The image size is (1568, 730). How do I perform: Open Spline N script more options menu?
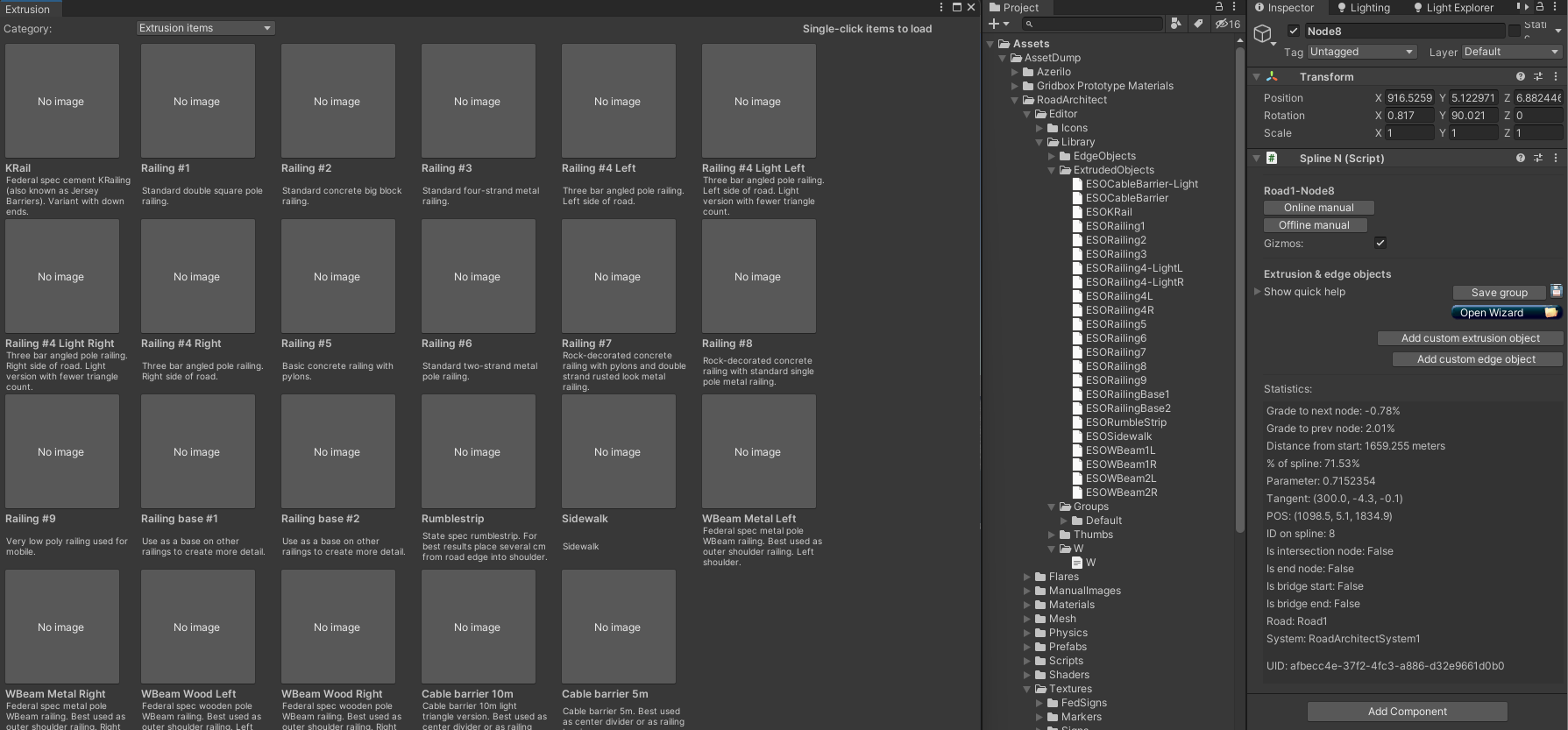pos(1556,159)
